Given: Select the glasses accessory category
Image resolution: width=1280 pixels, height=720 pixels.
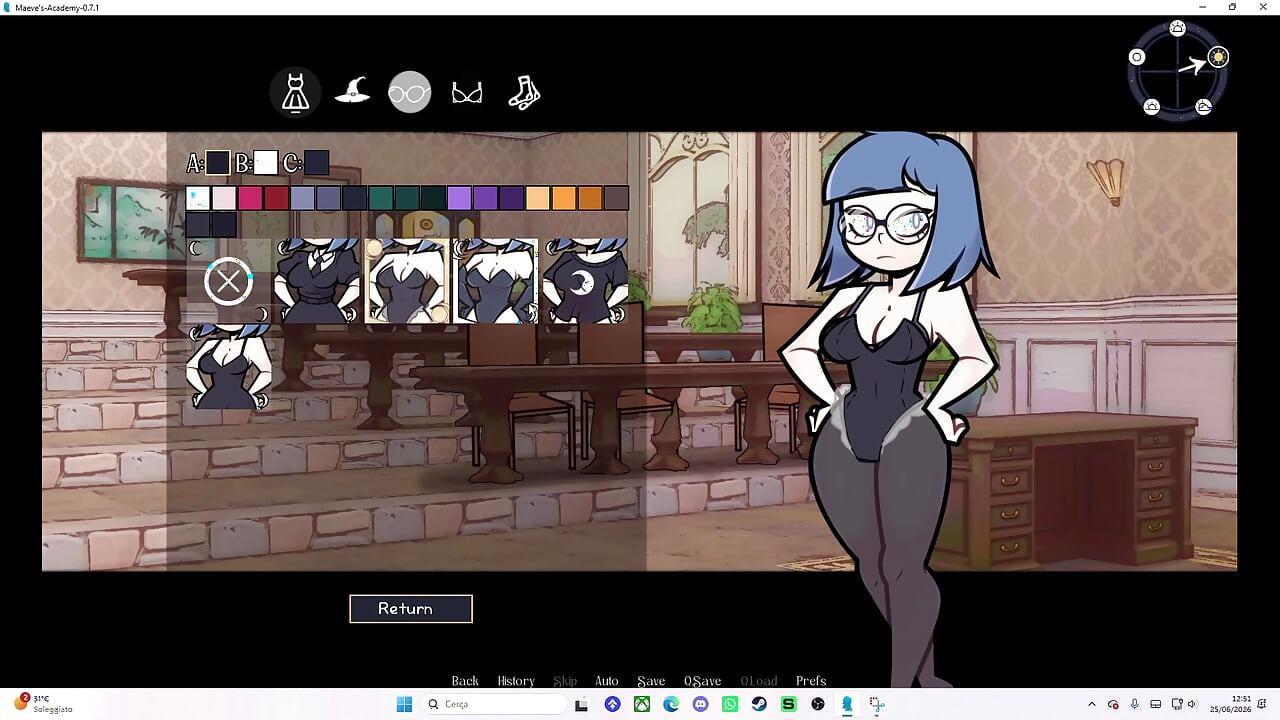Looking at the screenshot, I should (409, 92).
